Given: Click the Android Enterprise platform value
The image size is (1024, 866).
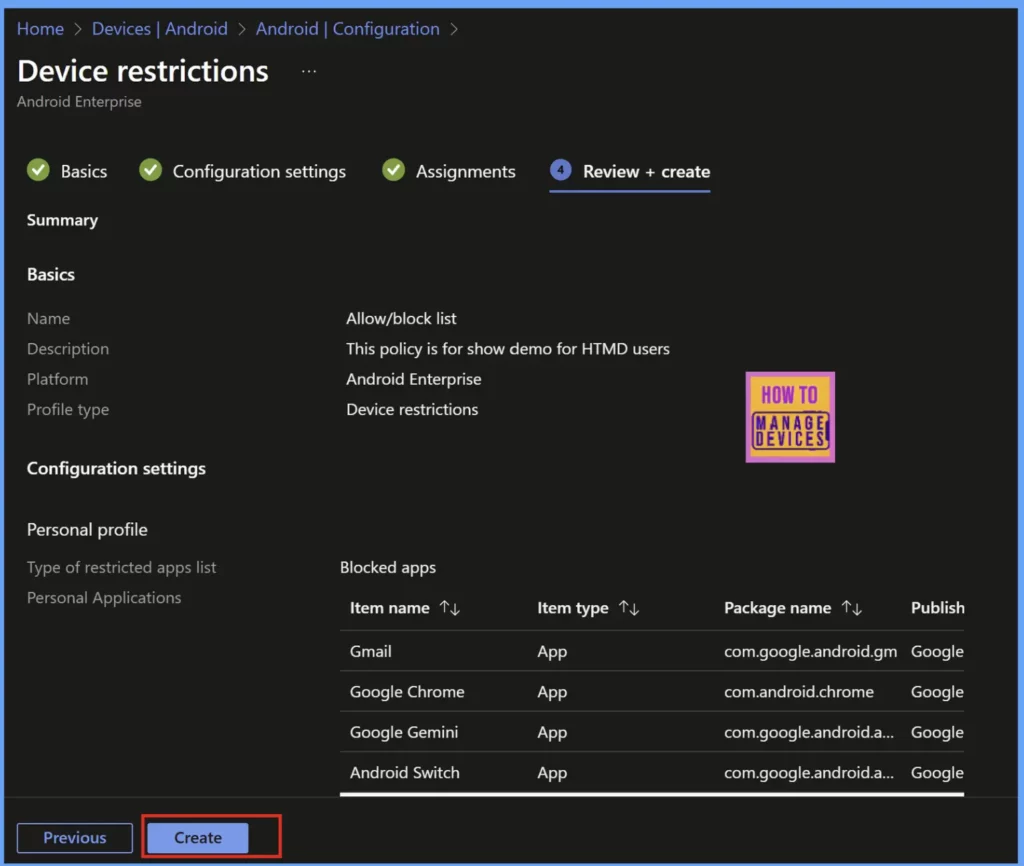Looking at the screenshot, I should (414, 379).
